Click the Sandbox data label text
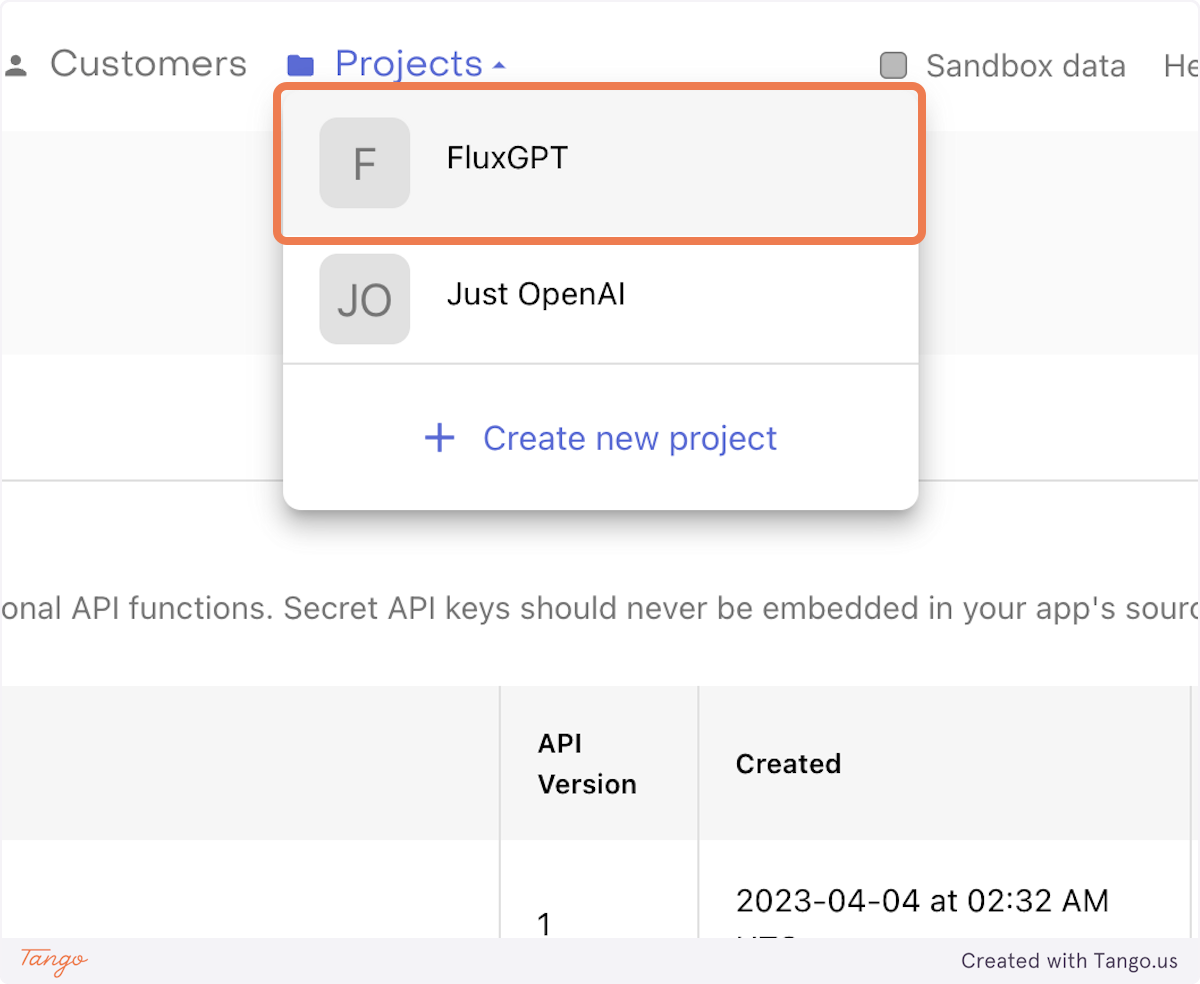The image size is (1200, 984). (1025, 66)
